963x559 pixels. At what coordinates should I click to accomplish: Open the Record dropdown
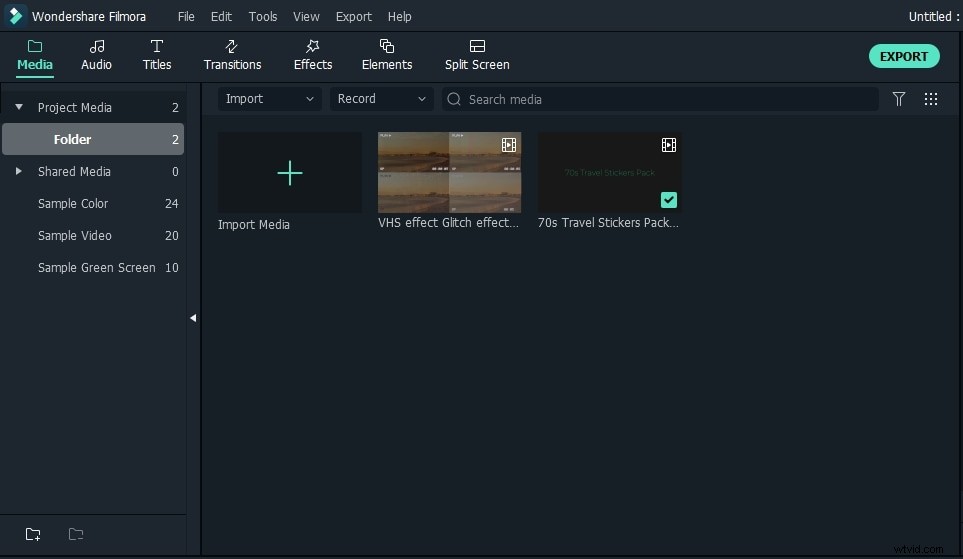(381, 99)
